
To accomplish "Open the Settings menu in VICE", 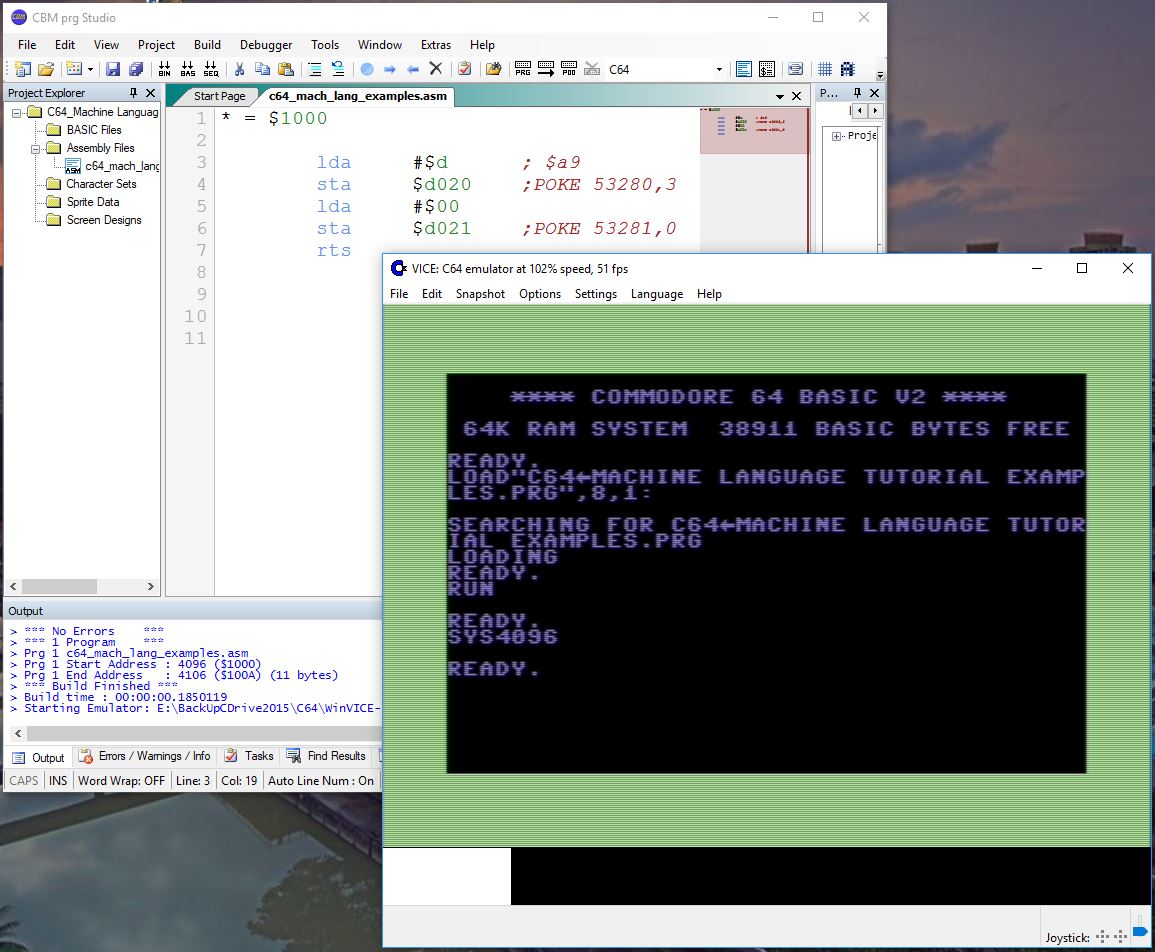I will (596, 293).
